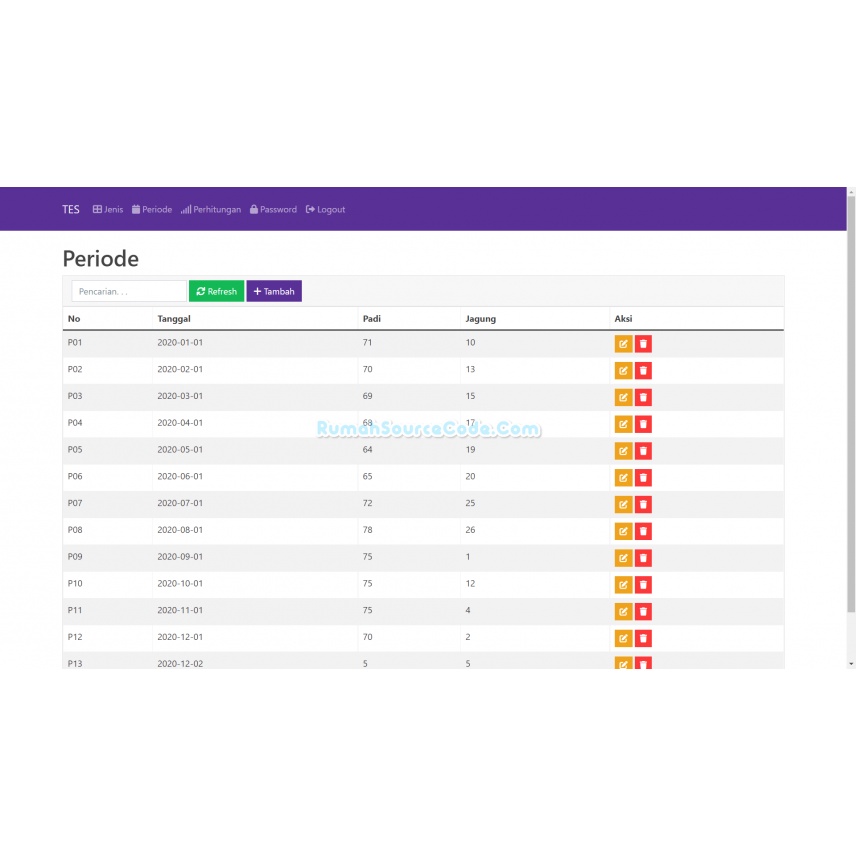The image size is (856, 856).
Task: Delete the P11 row
Action: point(643,611)
